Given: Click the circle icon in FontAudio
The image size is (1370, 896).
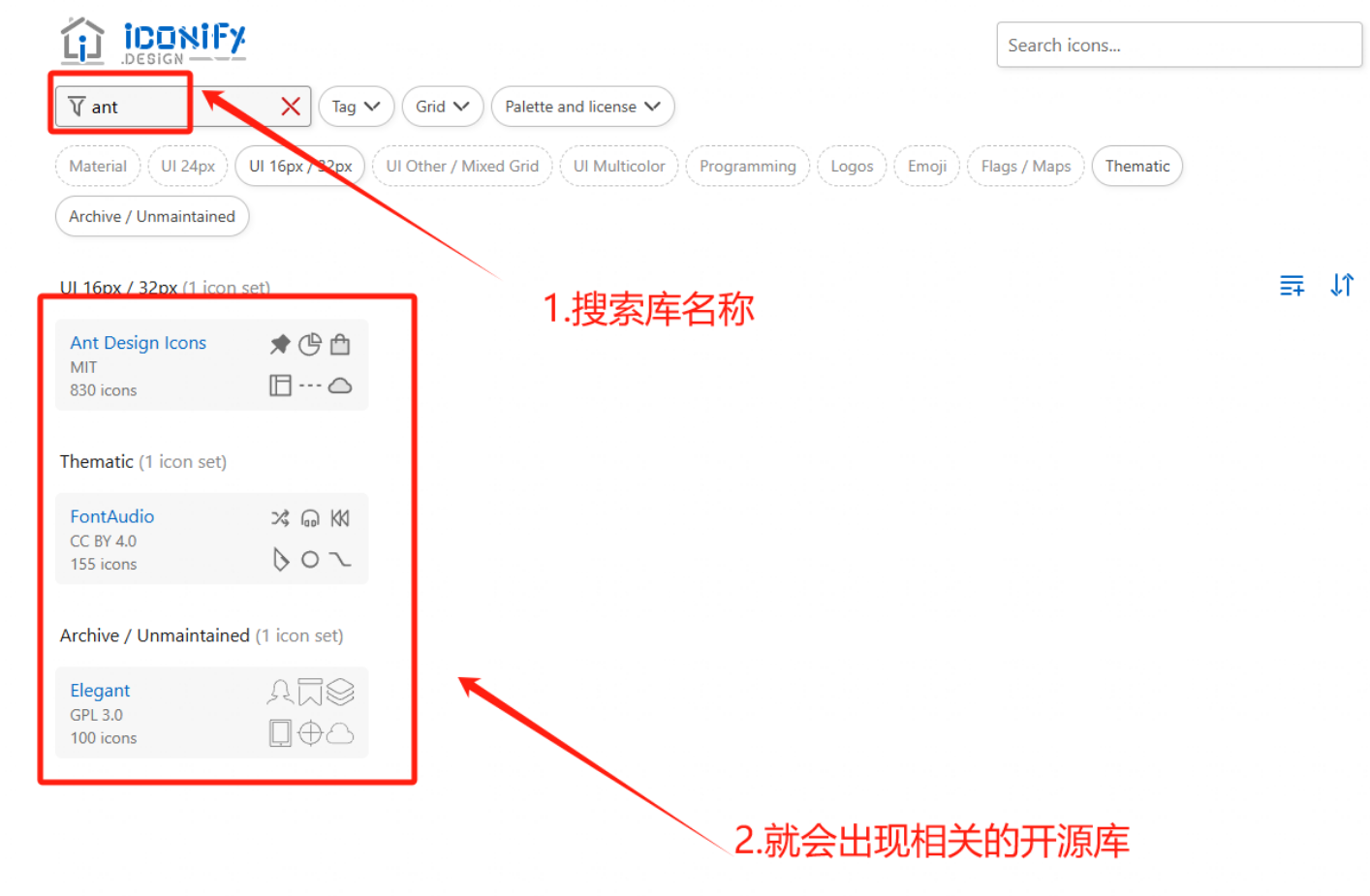Looking at the screenshot, I should point(310,560).
